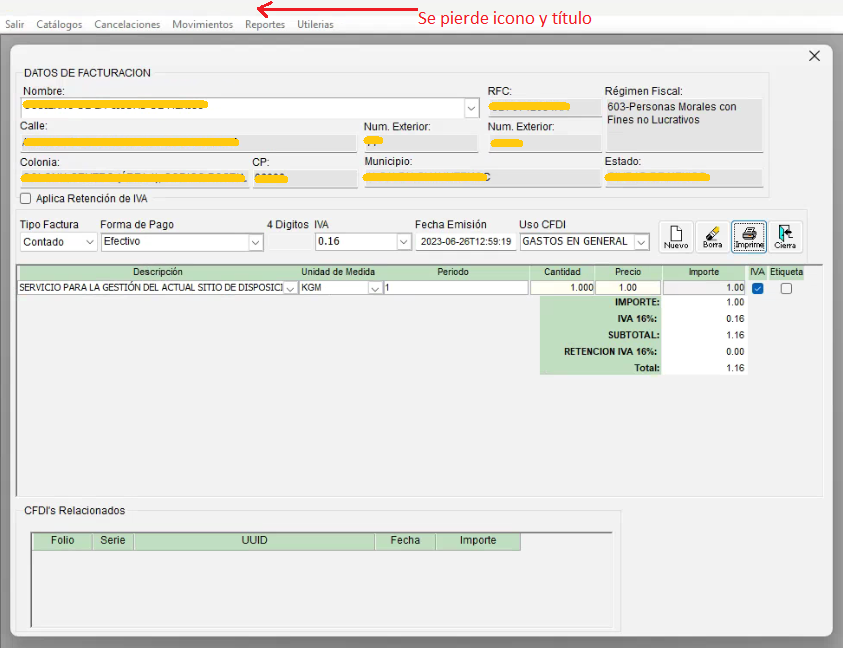This screenshot has width=843, height=648.
Task: Click the Precio column header
Action: pos(628,272)
